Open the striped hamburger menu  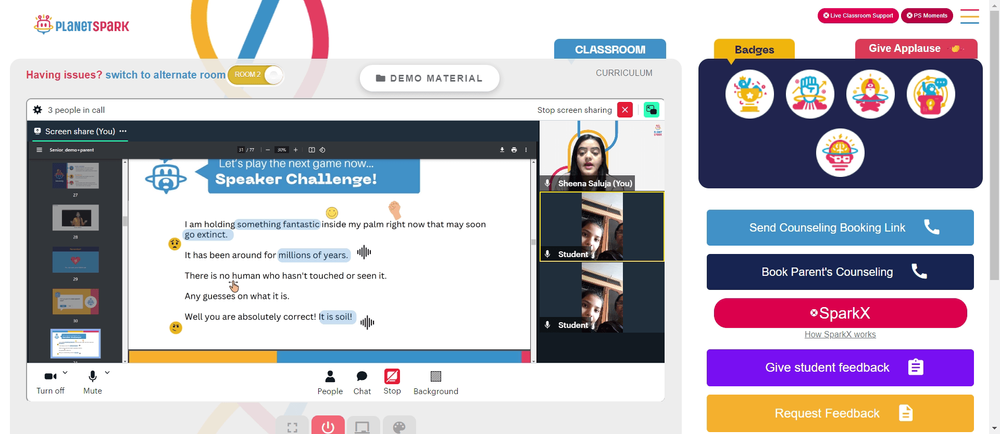coord(969,16)
